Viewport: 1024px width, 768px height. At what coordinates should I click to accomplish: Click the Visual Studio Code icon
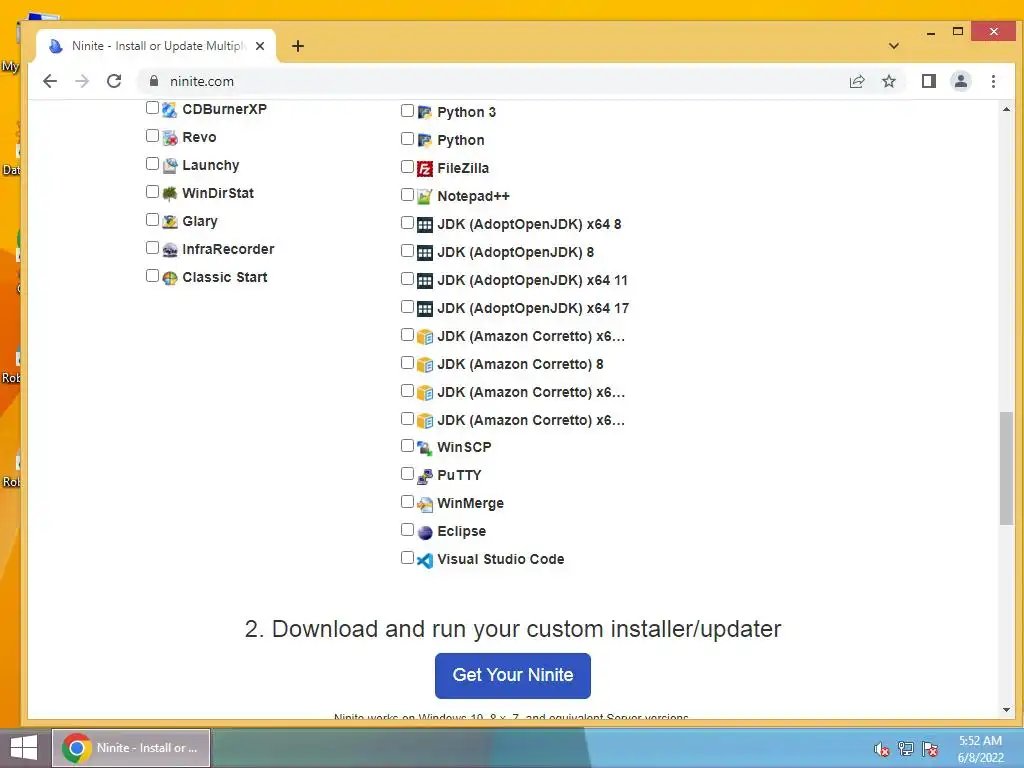pyautogui.click(x=424, y=560)
